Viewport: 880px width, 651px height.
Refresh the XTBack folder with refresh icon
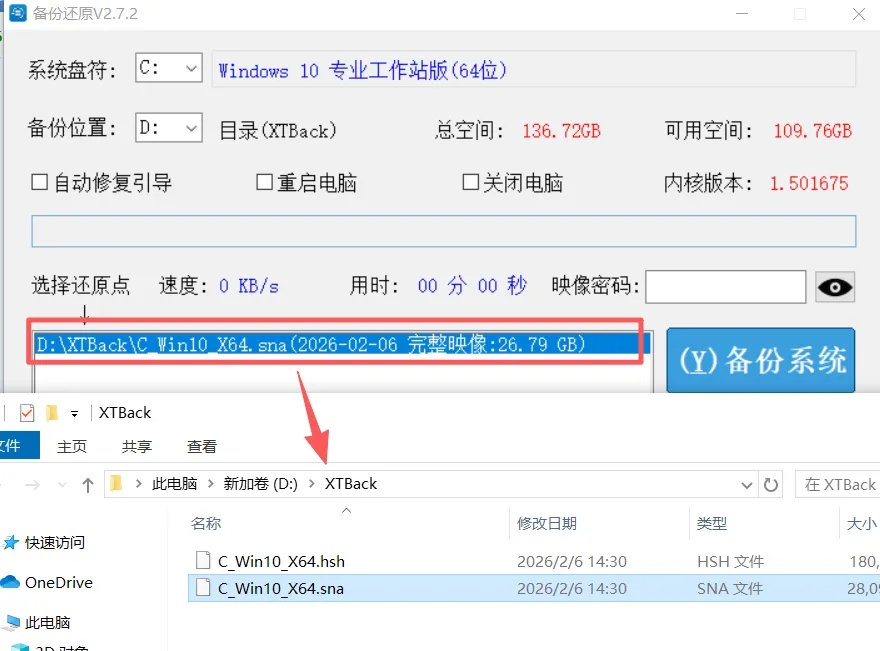(771, 483)
